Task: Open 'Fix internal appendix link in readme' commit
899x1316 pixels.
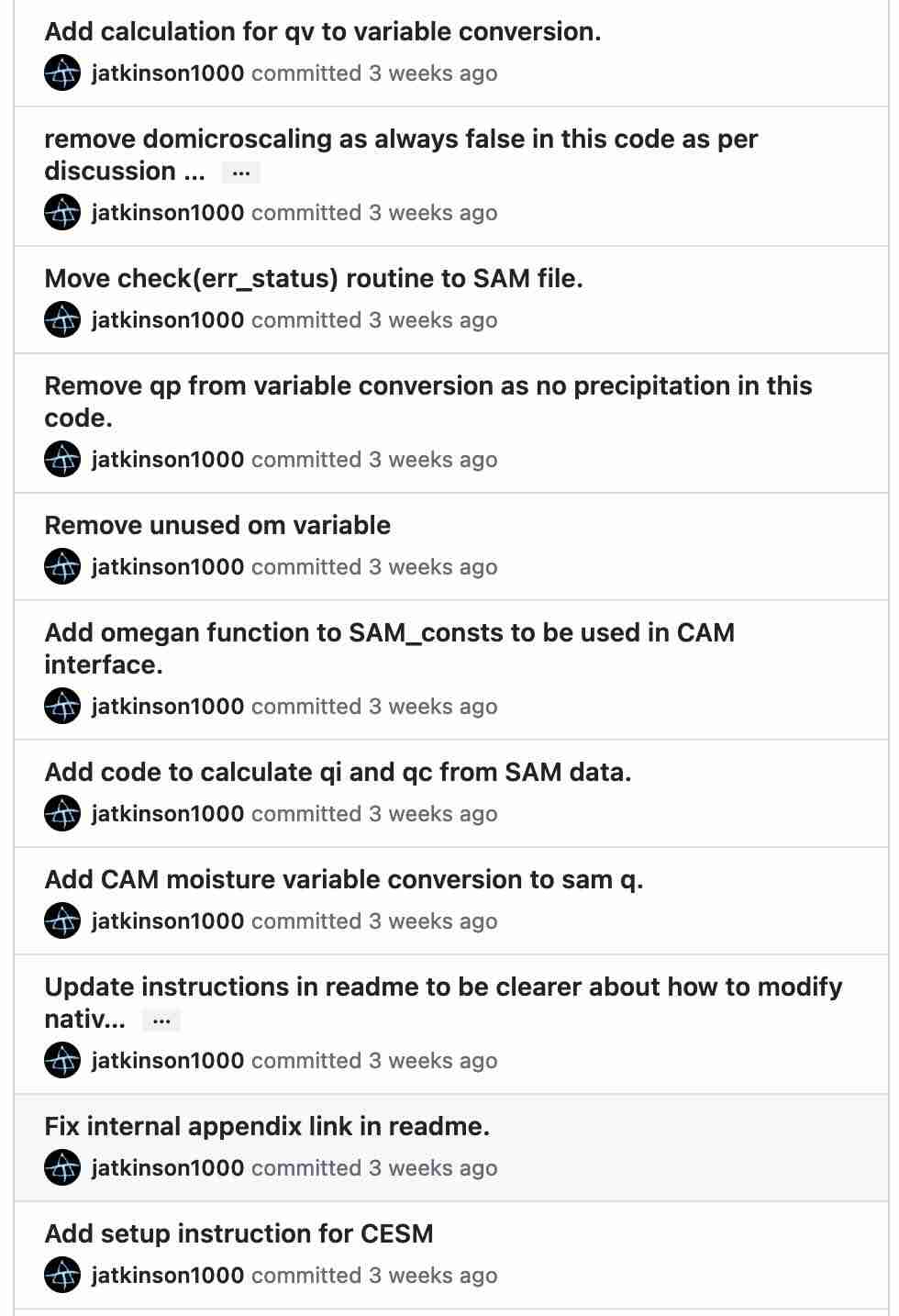Action: click(267, 1127)
